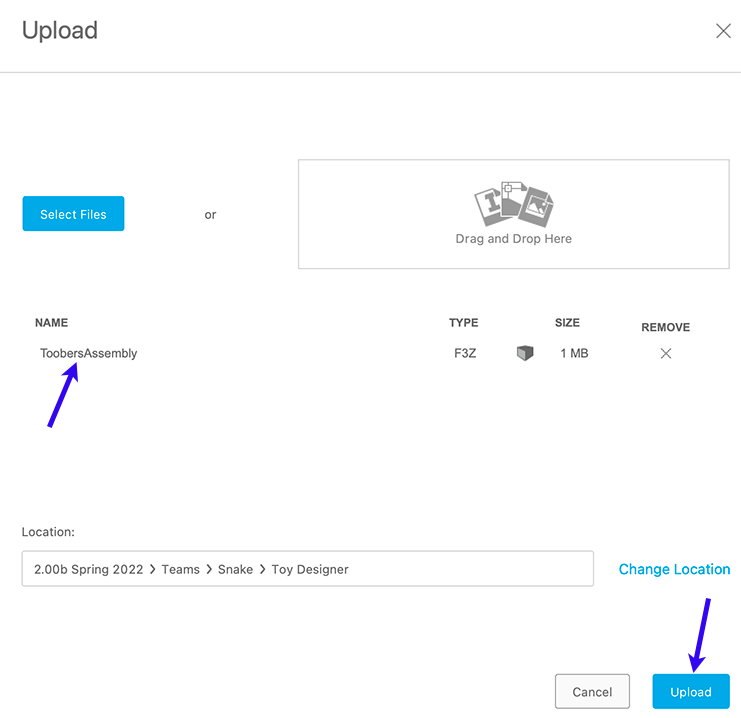
Task: Click the Toy Designer breadcrumb segment
Action: [x=311, y=569]
